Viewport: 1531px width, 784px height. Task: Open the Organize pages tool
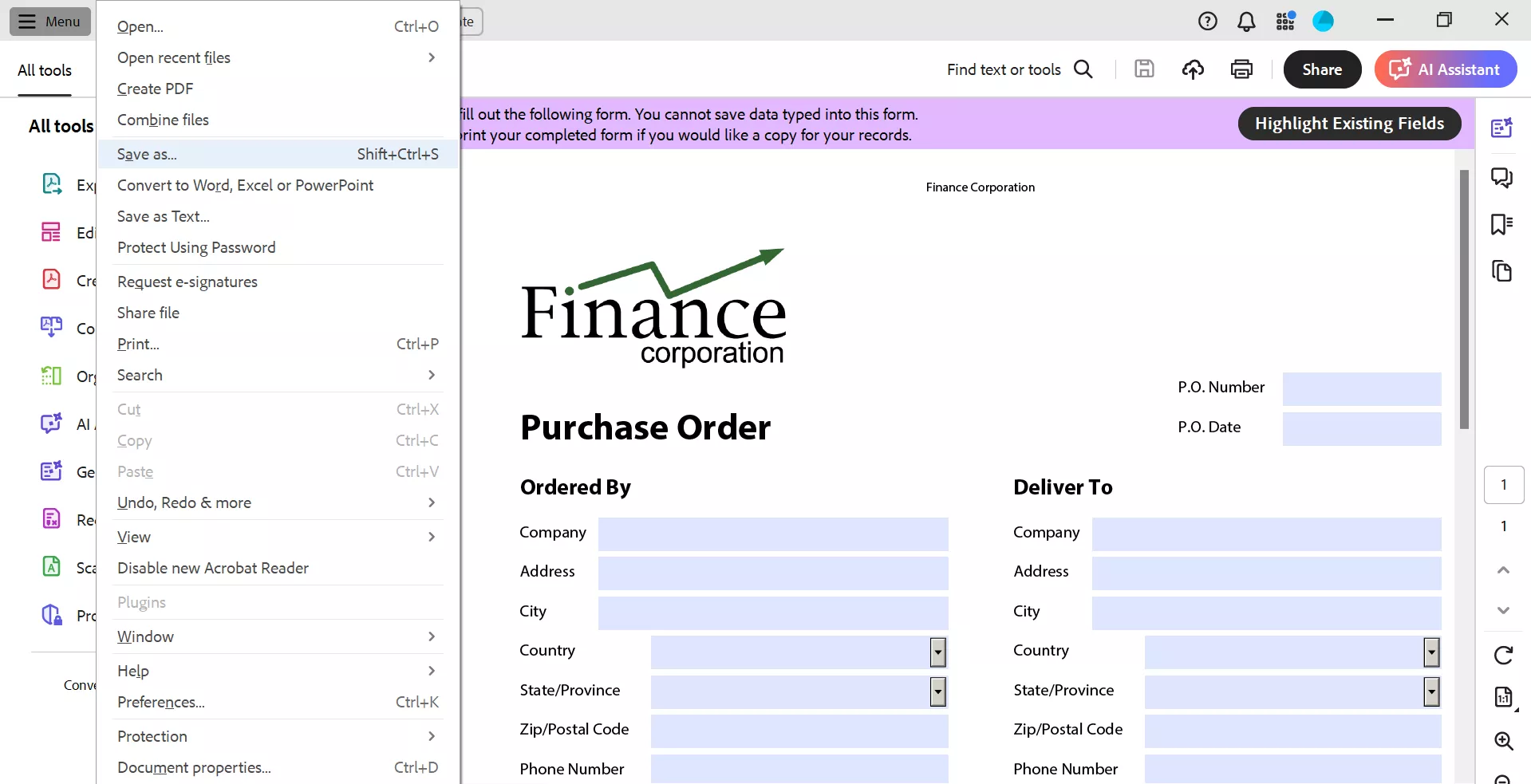(x=52, y=375)
